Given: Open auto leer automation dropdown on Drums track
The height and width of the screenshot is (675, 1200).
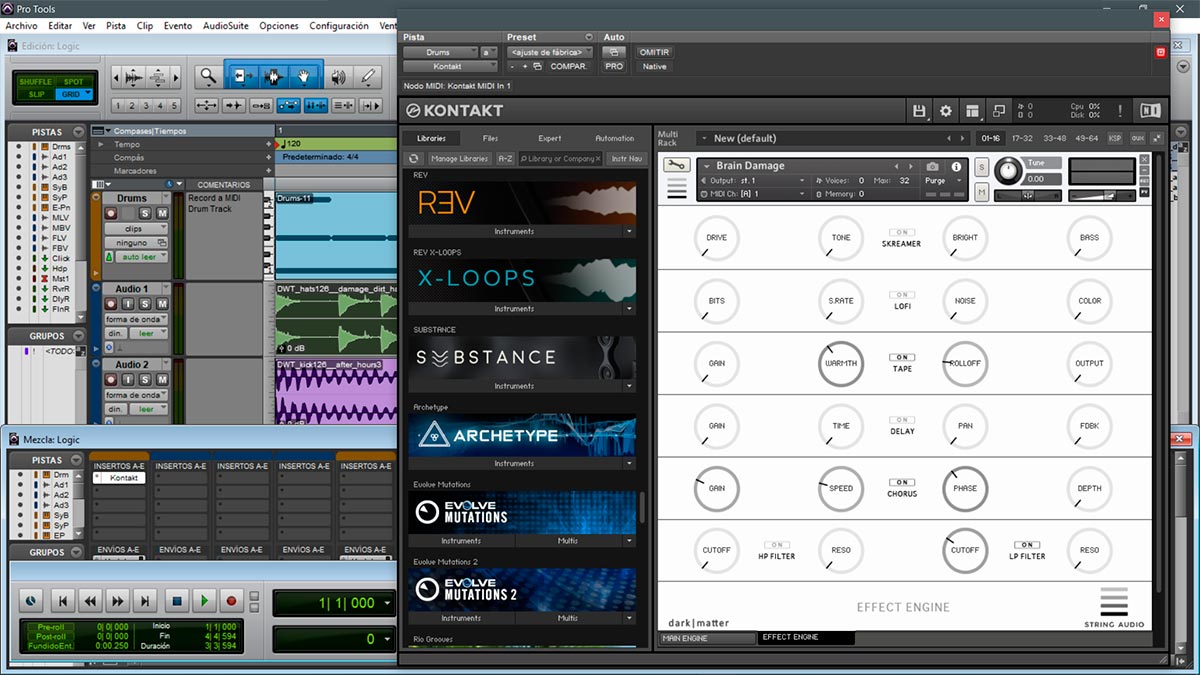Looking at the screenshot, I should click(x=143, y=257).
